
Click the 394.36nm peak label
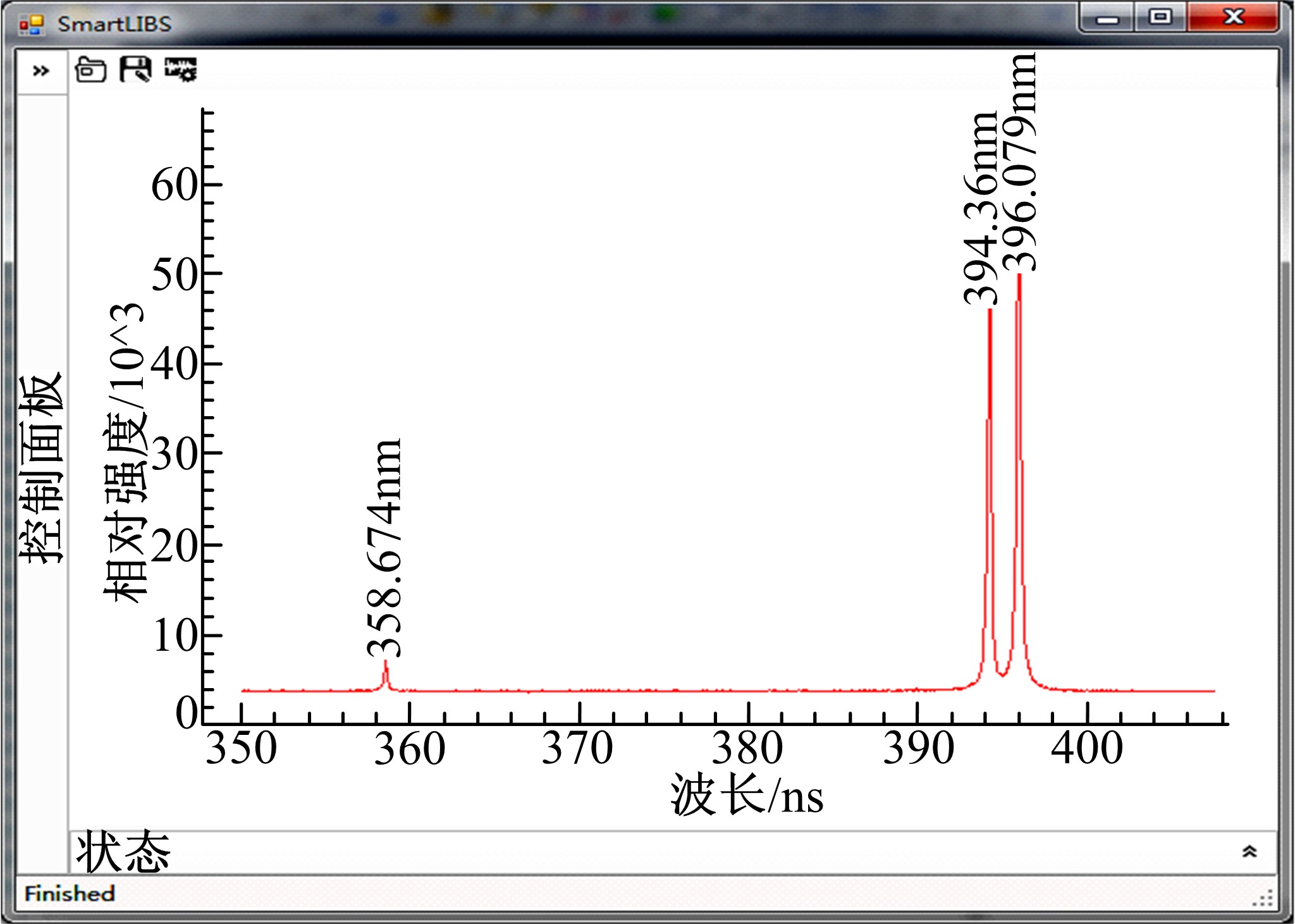(x=980, y=209)
